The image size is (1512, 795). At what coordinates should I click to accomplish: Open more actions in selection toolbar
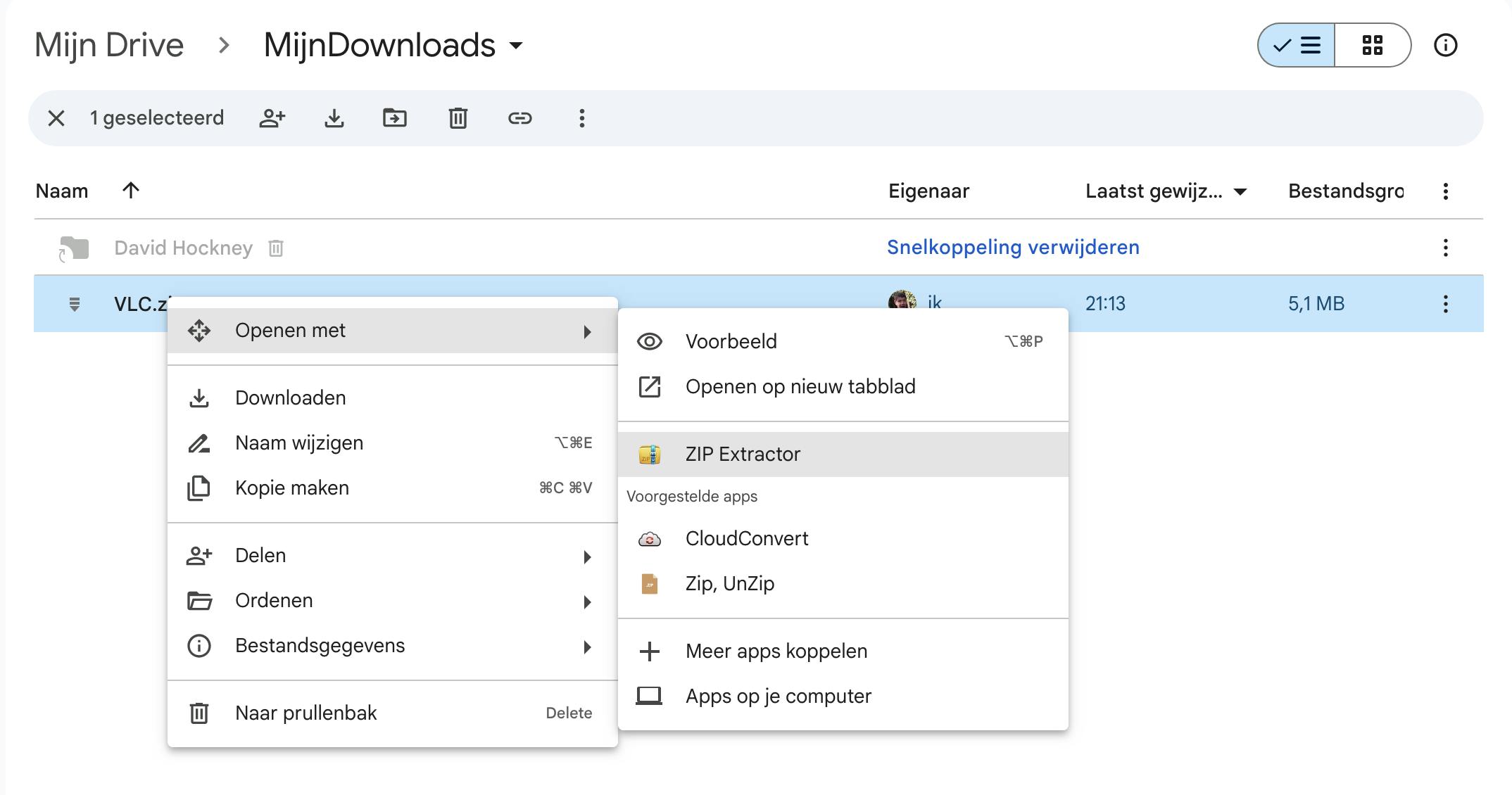point(581,118)
